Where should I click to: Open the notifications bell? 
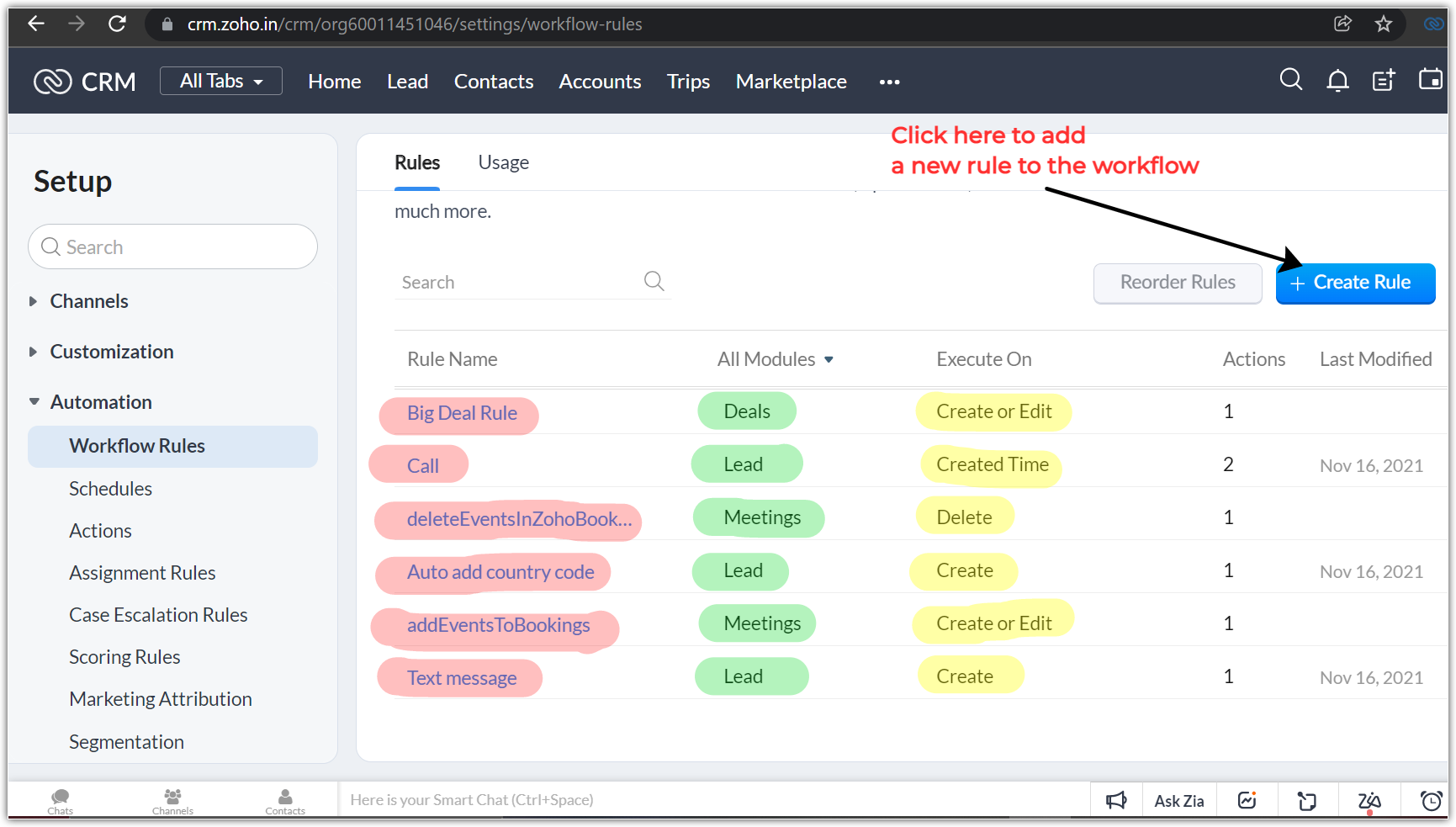pos(1337,81)
